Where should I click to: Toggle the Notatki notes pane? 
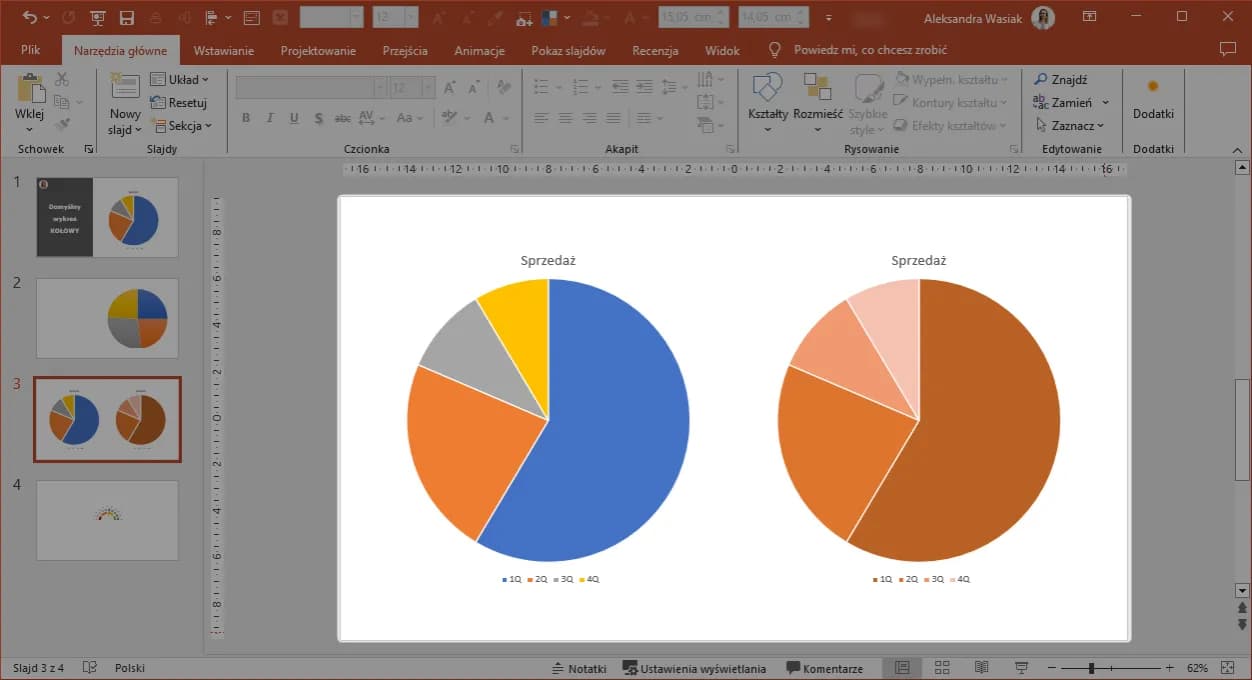point(579,668)
